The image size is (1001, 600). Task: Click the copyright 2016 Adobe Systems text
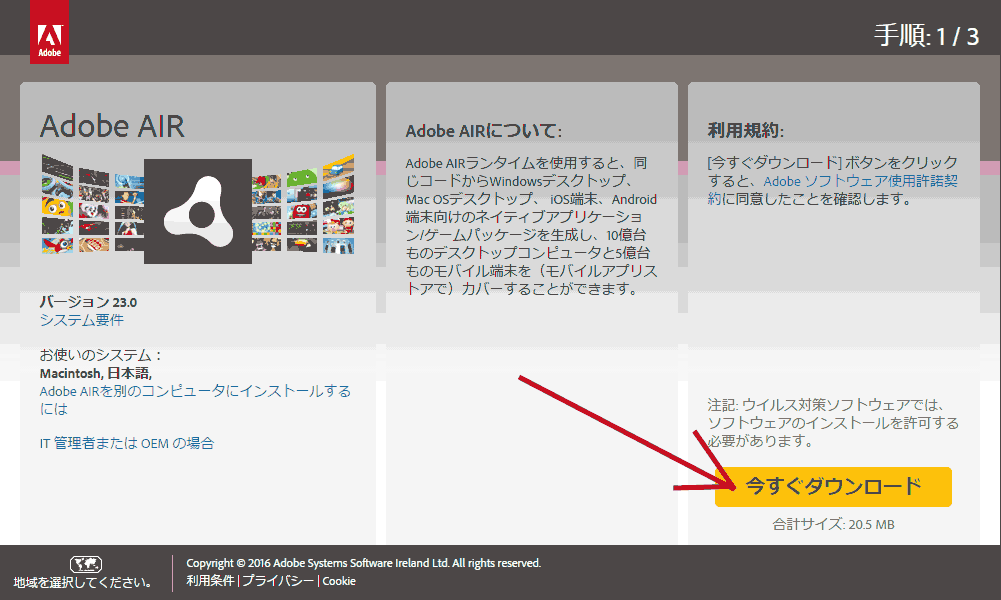(x=363, y=563)
